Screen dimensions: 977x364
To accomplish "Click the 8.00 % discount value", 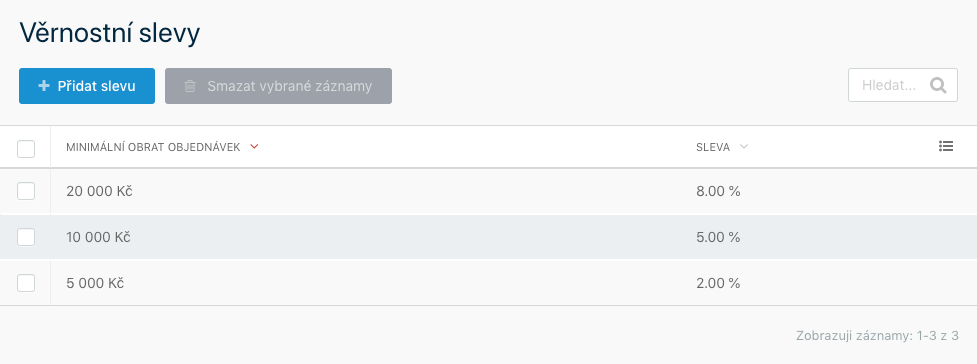I will (718, 191).
